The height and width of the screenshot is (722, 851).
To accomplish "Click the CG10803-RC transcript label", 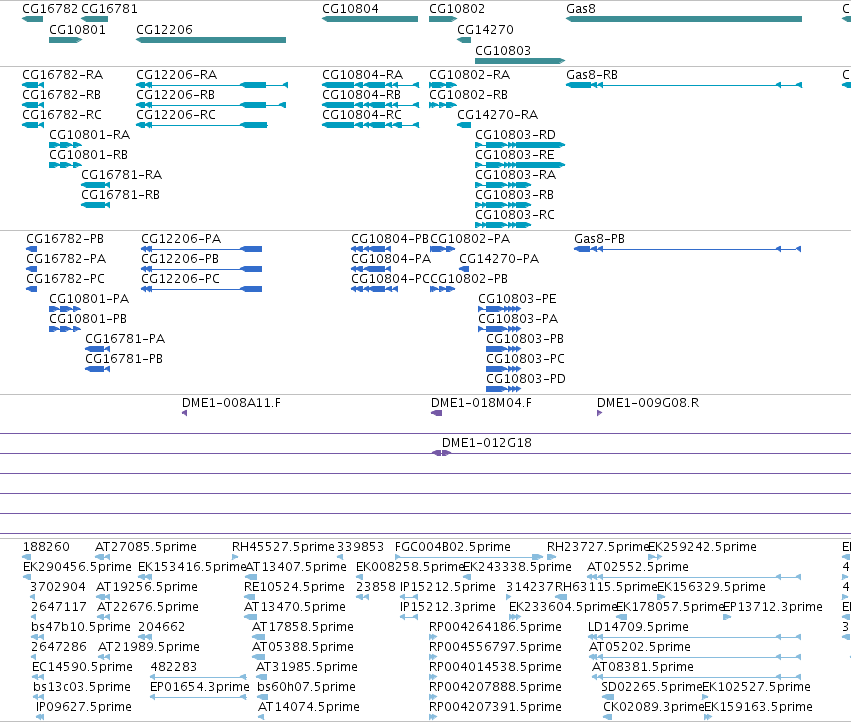I will [x=515, y=214].
